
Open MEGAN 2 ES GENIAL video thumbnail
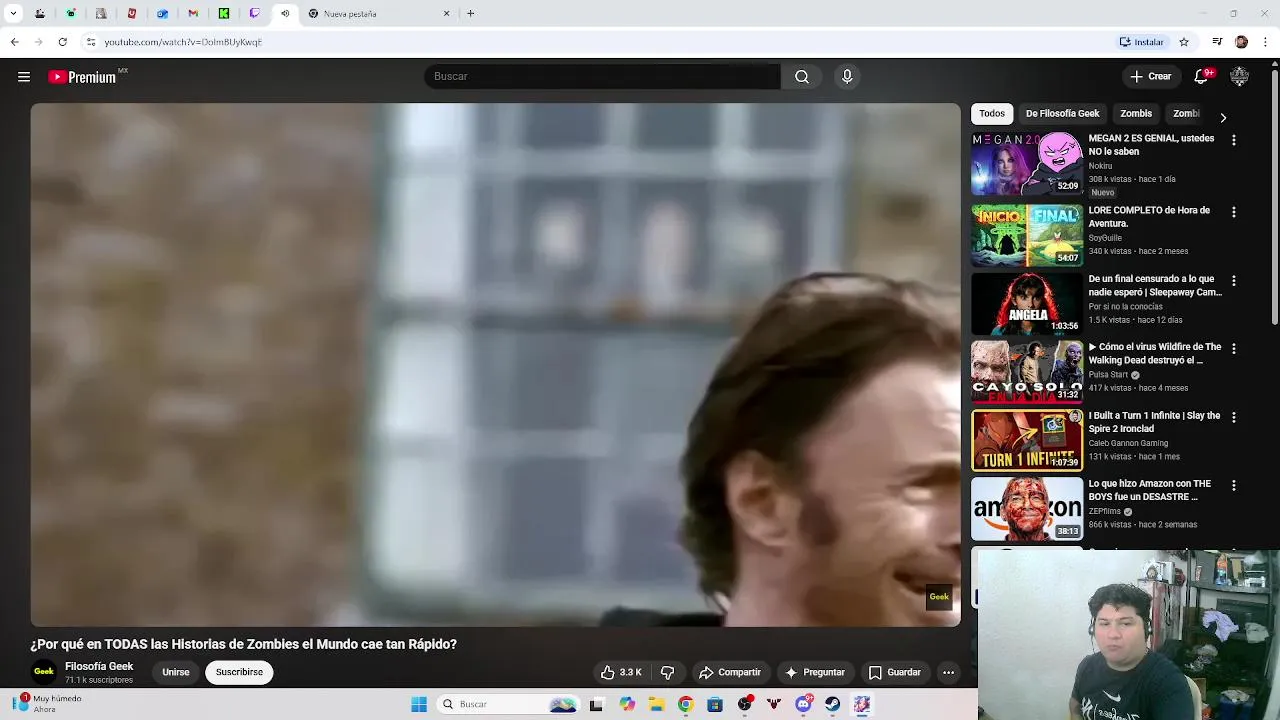click(x=1027, y=163)
